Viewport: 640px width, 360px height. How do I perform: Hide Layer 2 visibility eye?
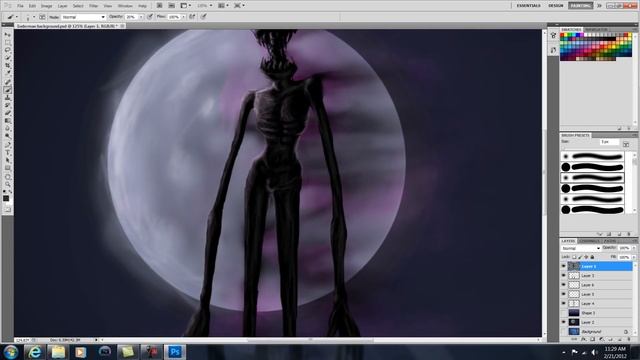point(564,322)
